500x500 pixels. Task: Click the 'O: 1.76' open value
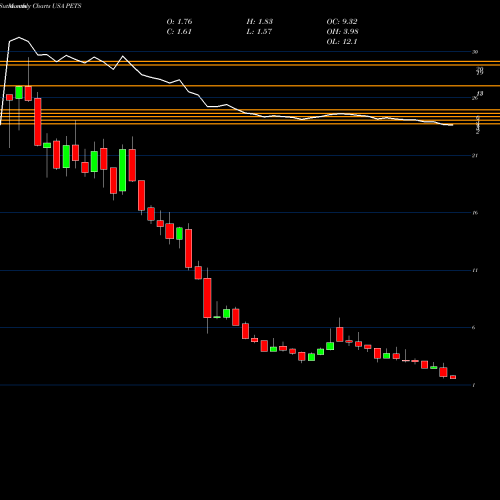(179, 22)
